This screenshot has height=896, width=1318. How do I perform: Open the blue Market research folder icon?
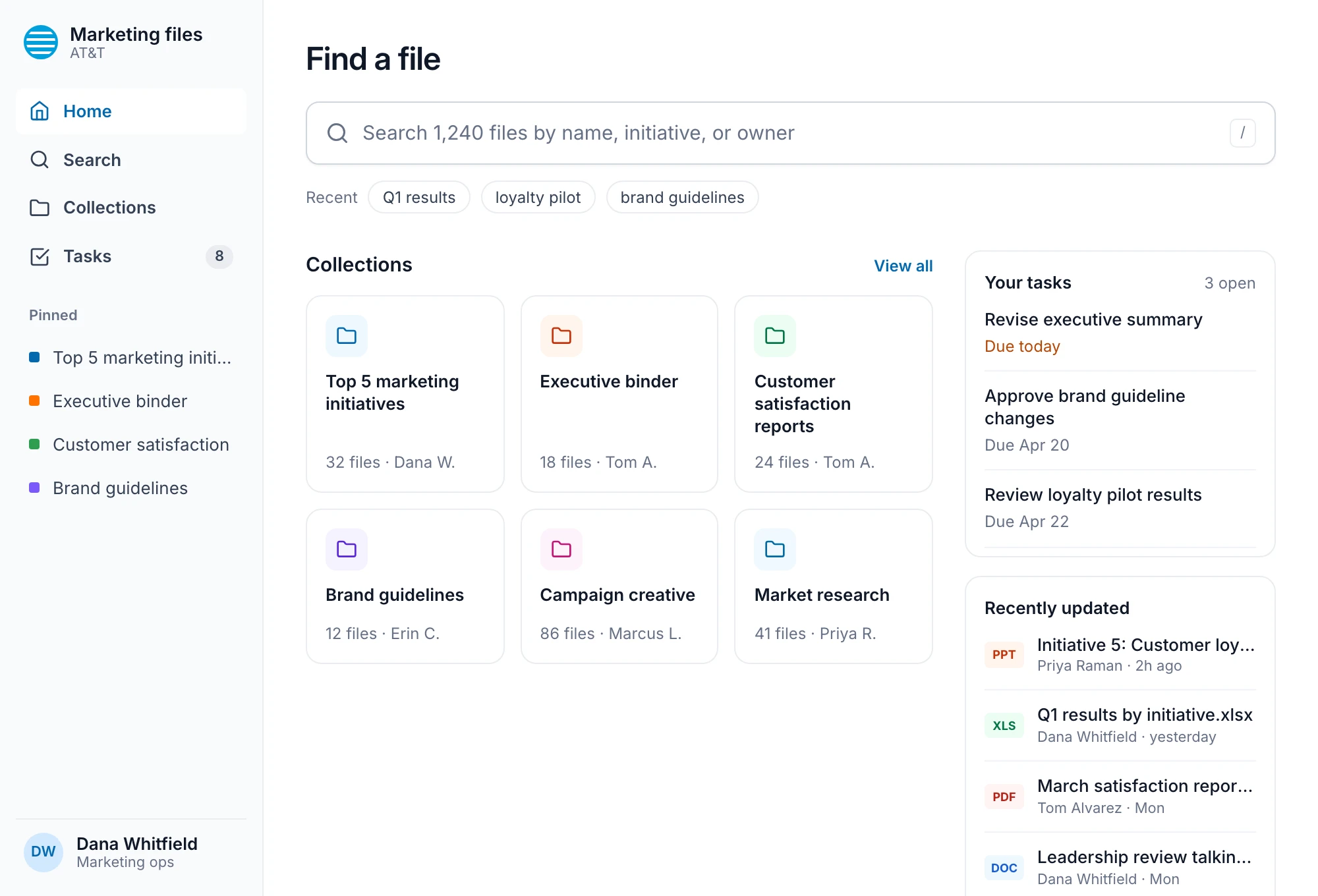(775, 549)
